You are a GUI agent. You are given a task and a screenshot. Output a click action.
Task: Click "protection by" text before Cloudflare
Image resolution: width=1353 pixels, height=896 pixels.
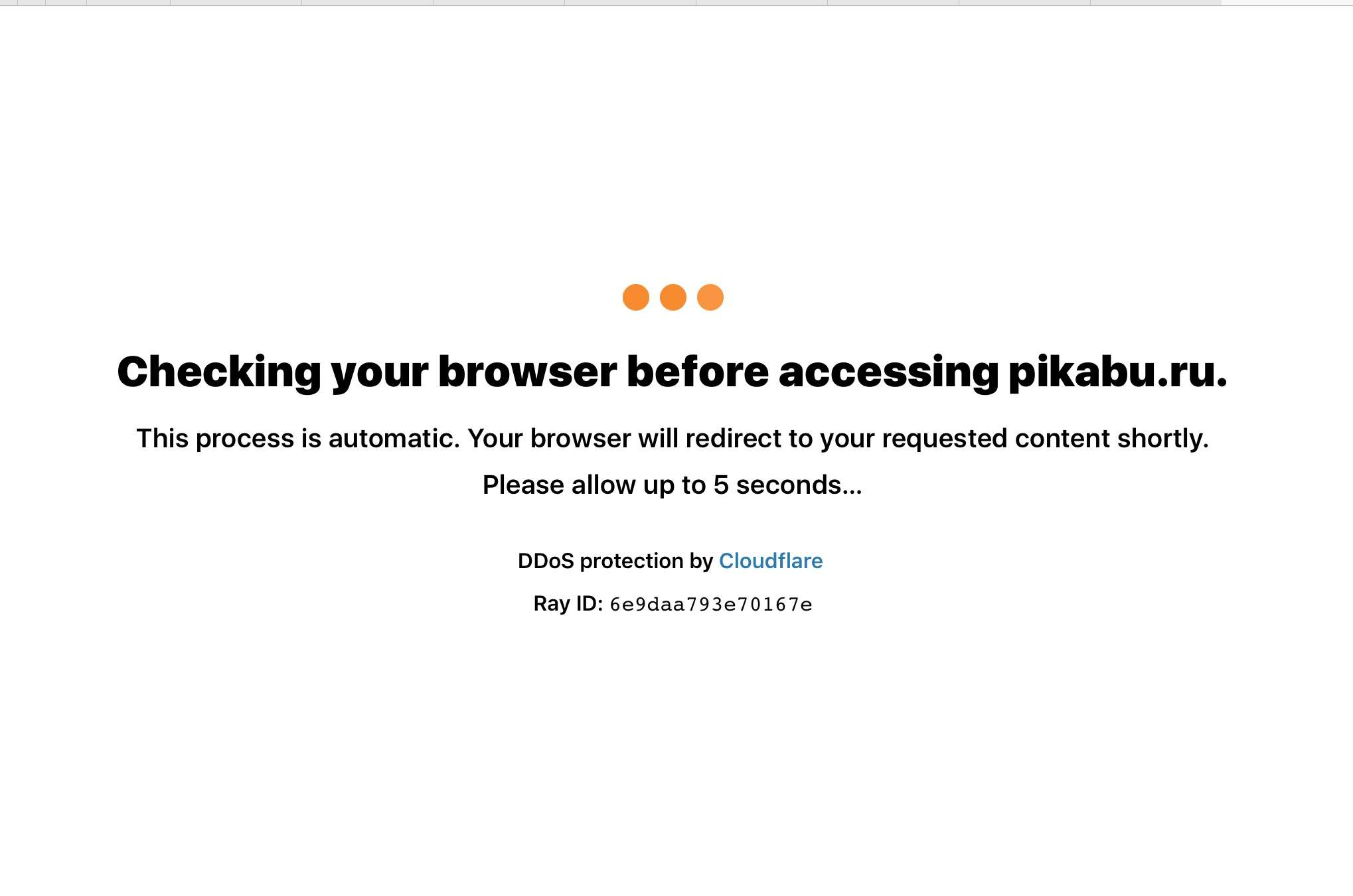point(646,561)
